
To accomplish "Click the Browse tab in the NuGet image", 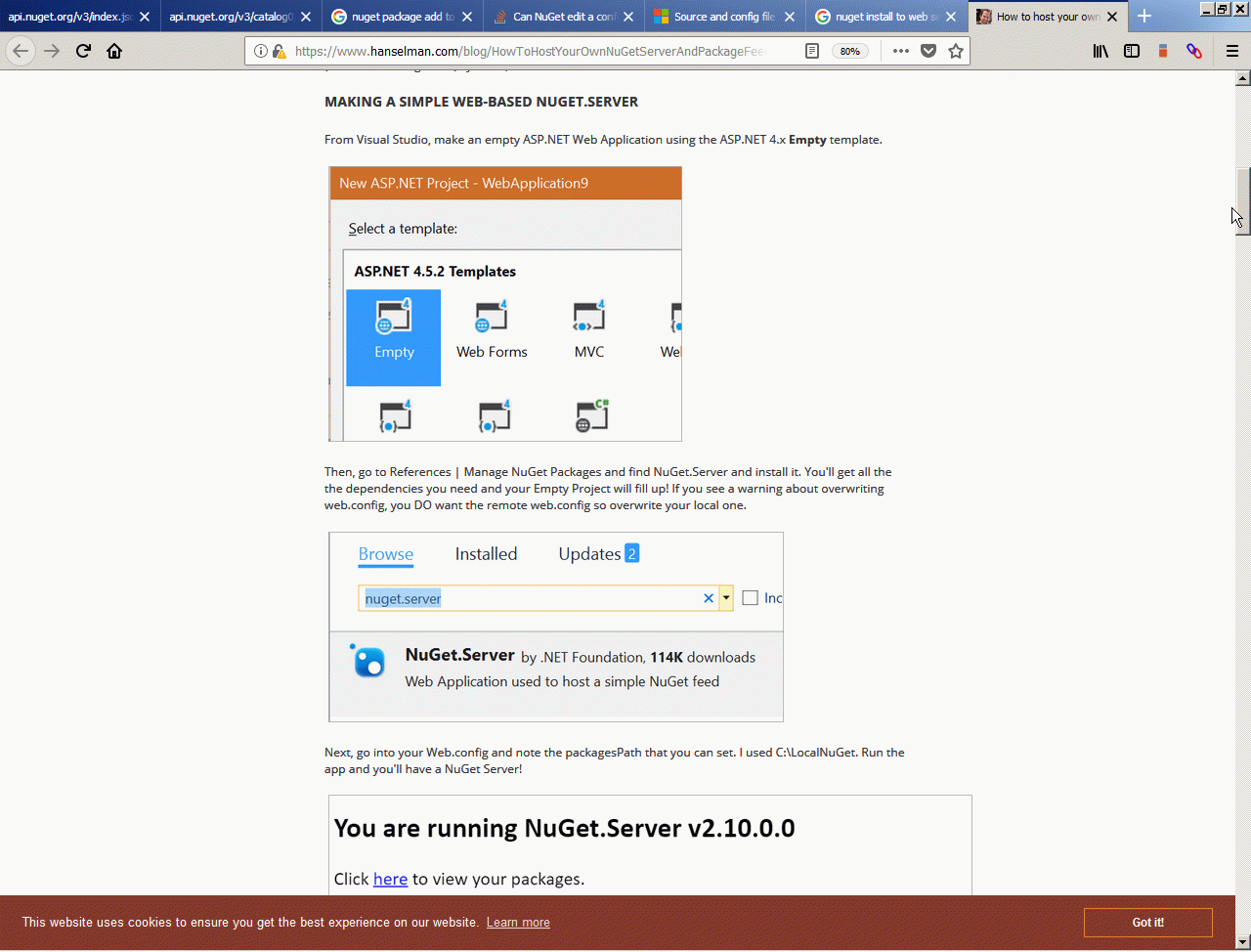I will click(x=386, y=554).
